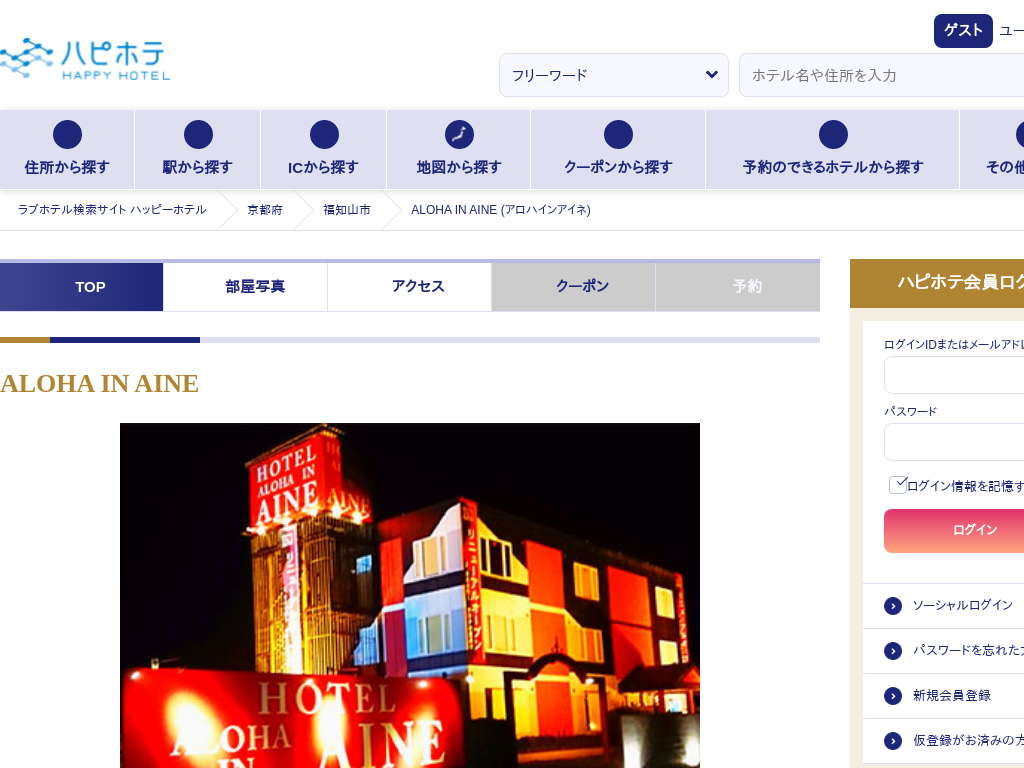The width and height of the screenshot is (1024, 768).
Task: Click the circle icon above ICから探す
Action: (x=324, y=135)
